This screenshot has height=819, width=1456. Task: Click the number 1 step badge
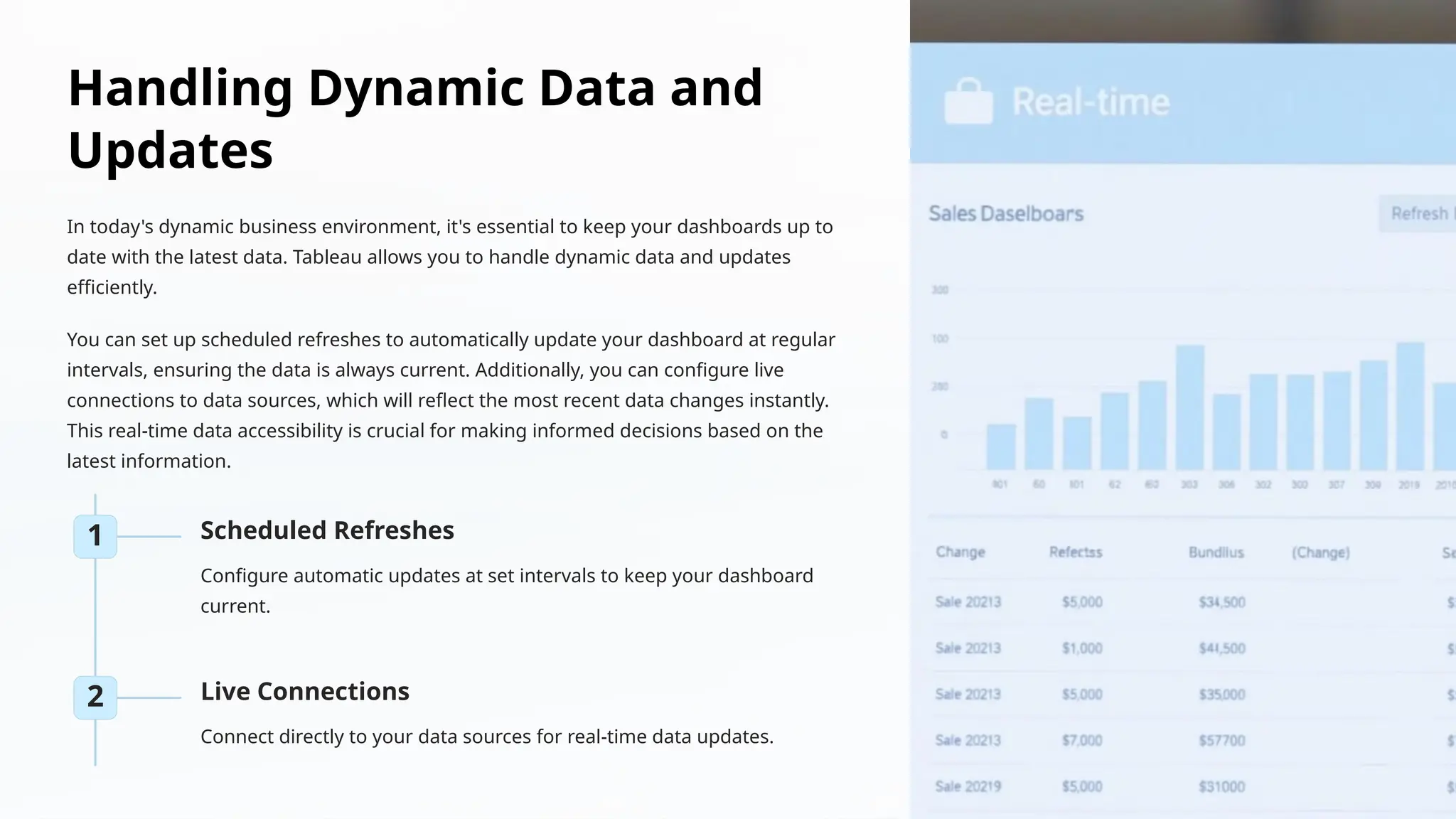[x=95, y=536]
